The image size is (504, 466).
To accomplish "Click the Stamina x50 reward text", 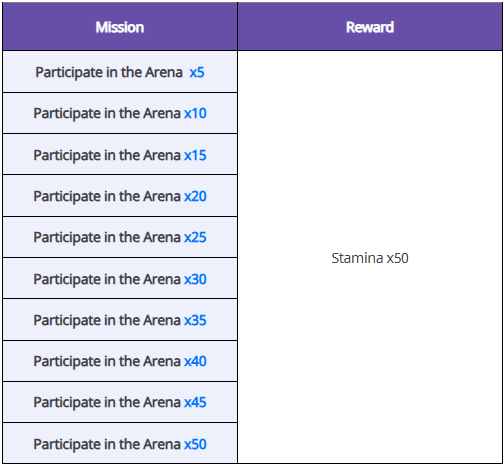I will pos(370,258).
